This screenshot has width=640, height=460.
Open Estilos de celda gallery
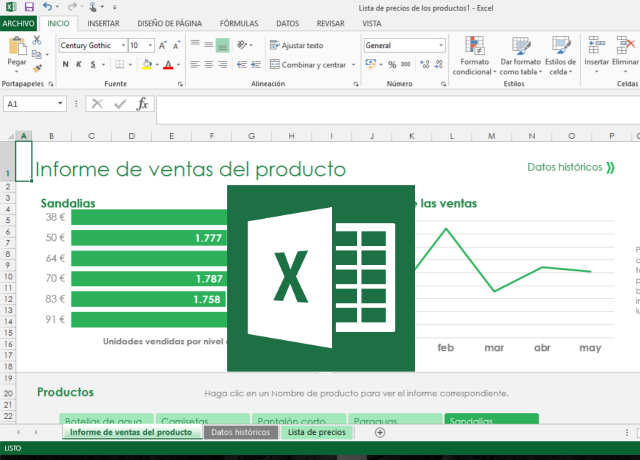560,56
